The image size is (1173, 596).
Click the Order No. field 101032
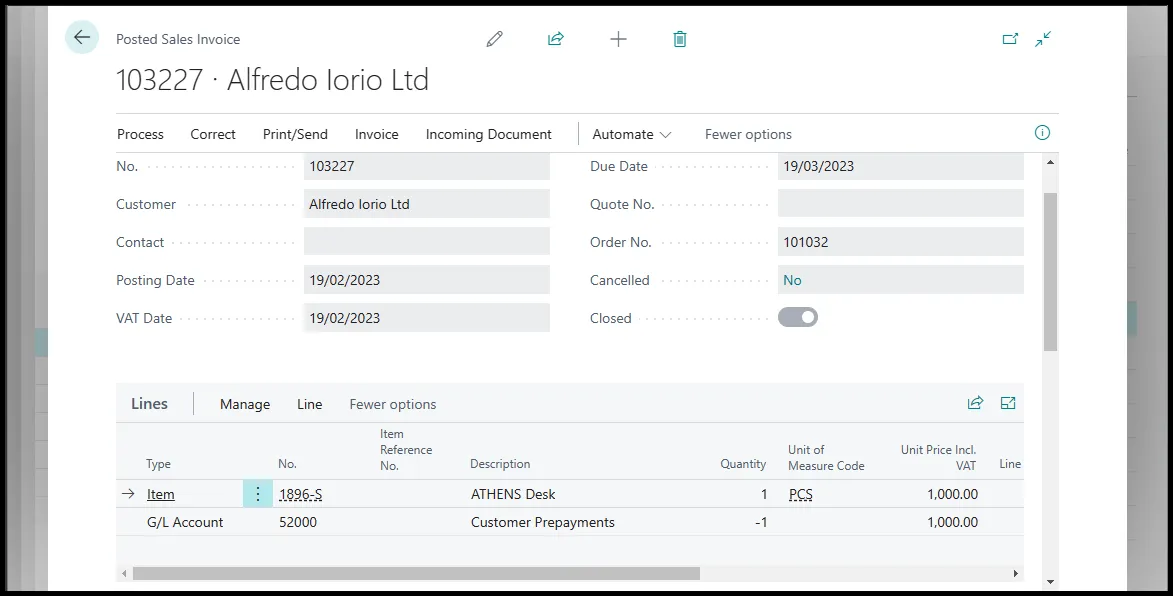[x=901, y=242]
